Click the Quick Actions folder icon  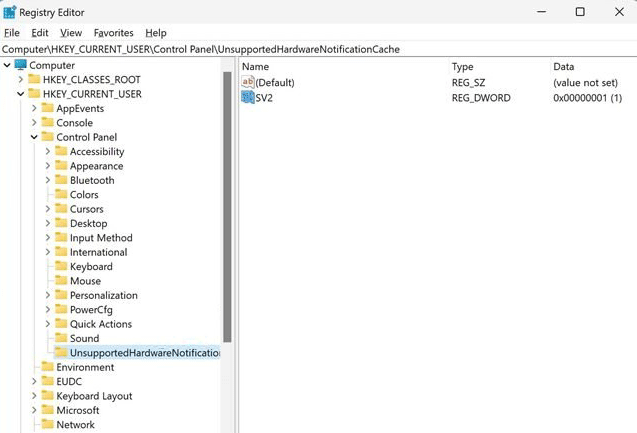61,324
